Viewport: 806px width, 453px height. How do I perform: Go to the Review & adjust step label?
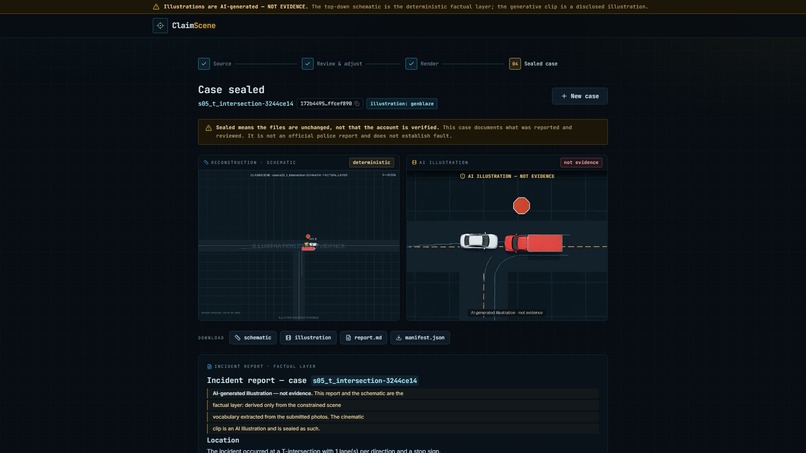339,64
